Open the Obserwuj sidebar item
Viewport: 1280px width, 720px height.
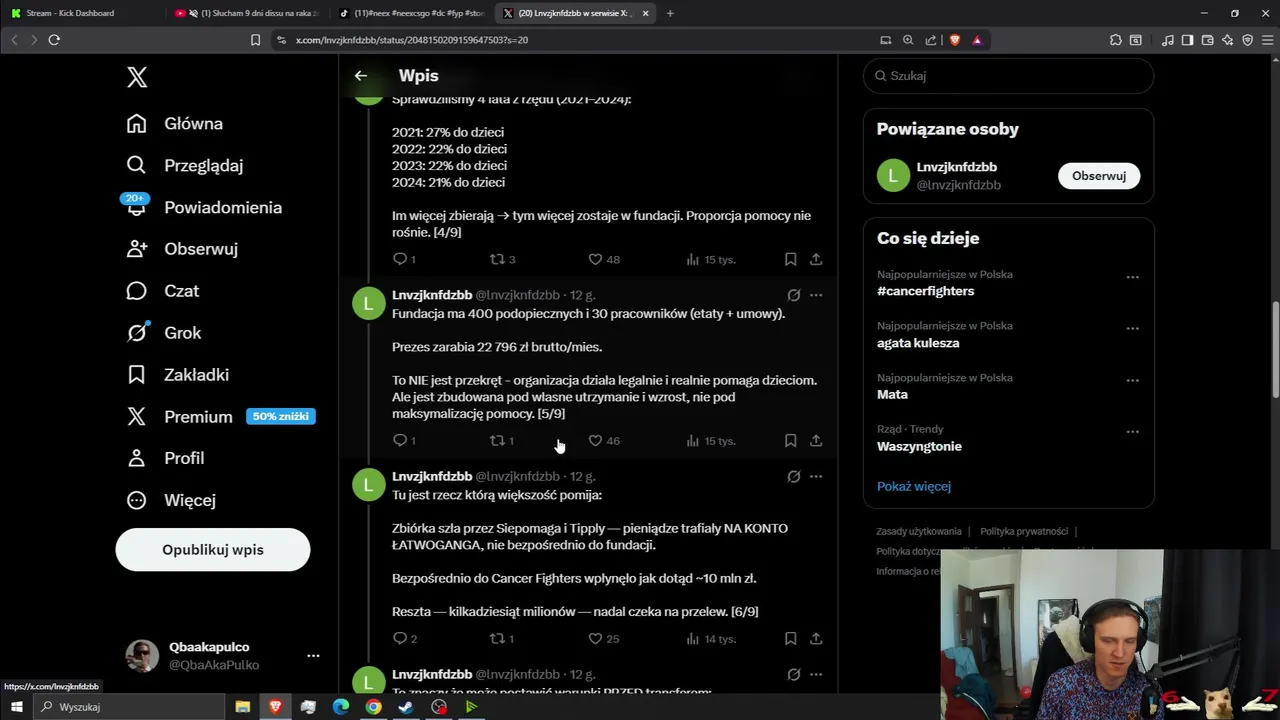pos(182,249)
